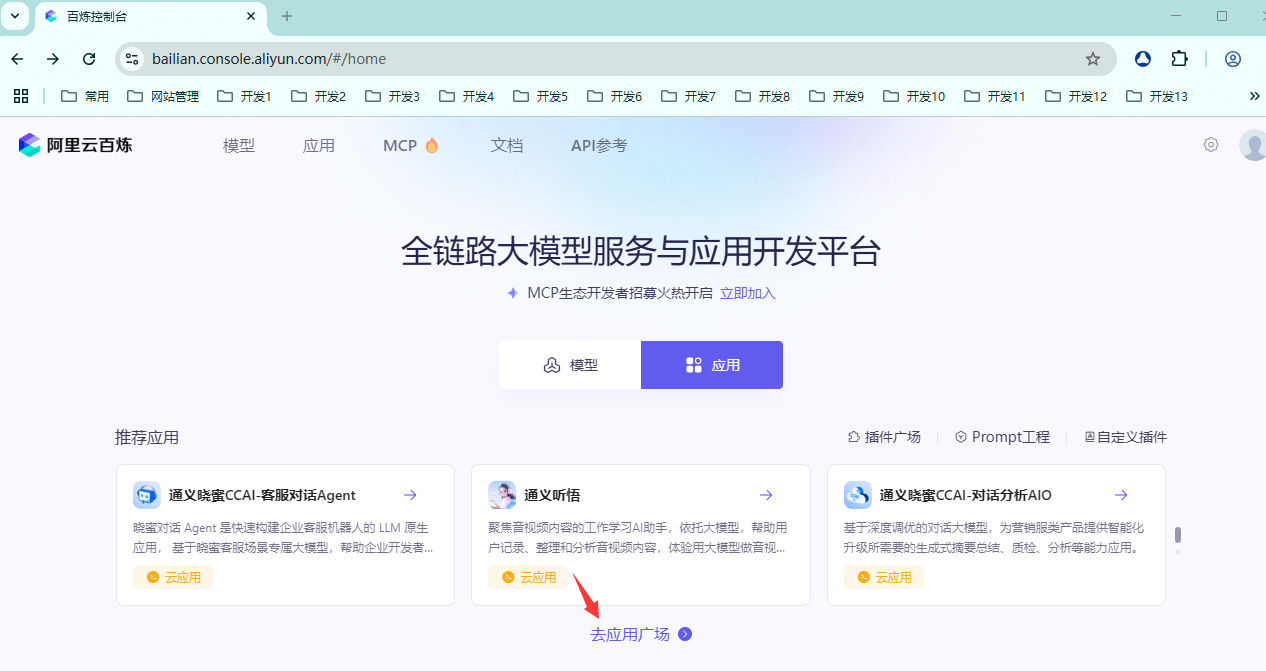This screenshot has height=671, width=1266.
Task: Click the 立即加入 link
Action: [x=748, y=293]
